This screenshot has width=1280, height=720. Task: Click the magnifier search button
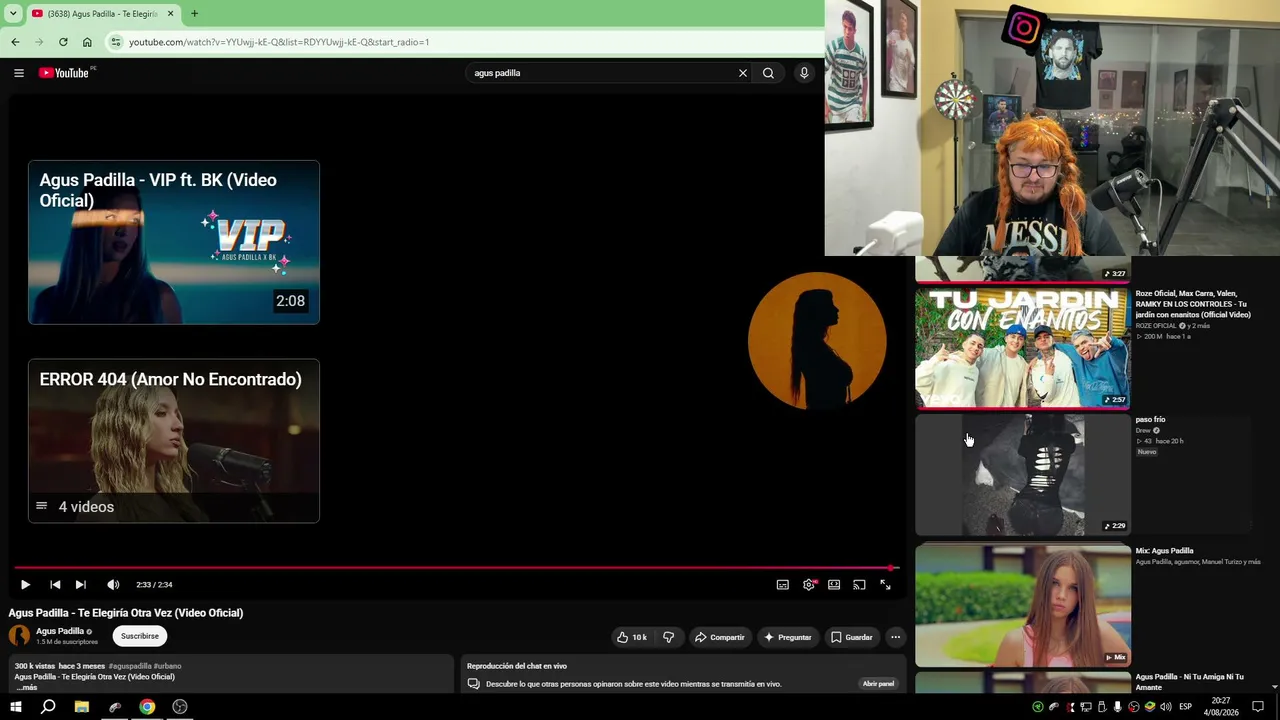768,73
